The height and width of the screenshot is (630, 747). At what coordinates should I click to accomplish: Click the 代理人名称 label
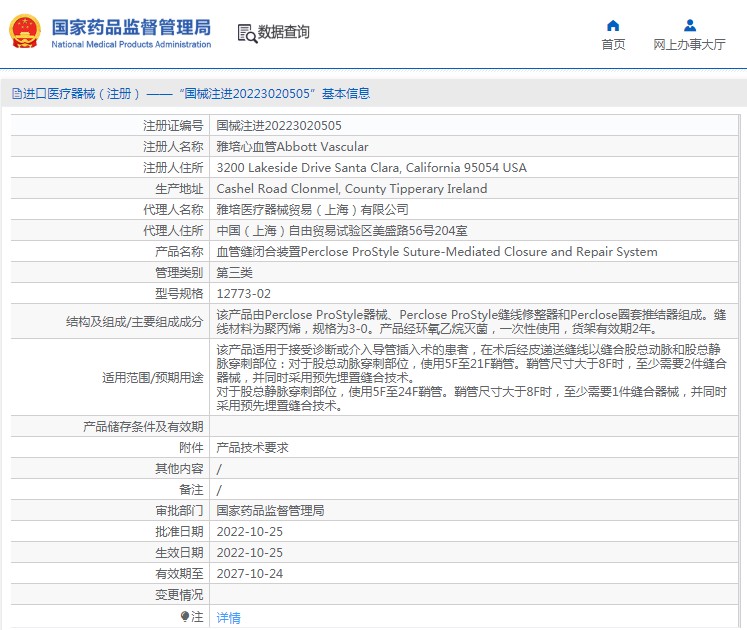click(173, 210)
